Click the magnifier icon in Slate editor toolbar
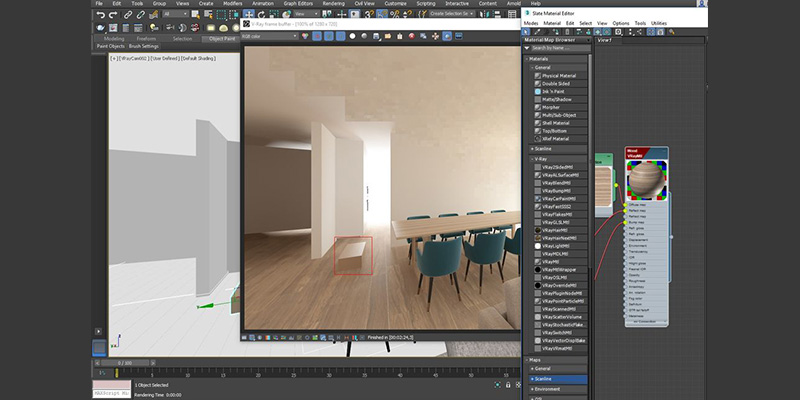The height and width of the screenshot is (400, 800). (671, 32)
